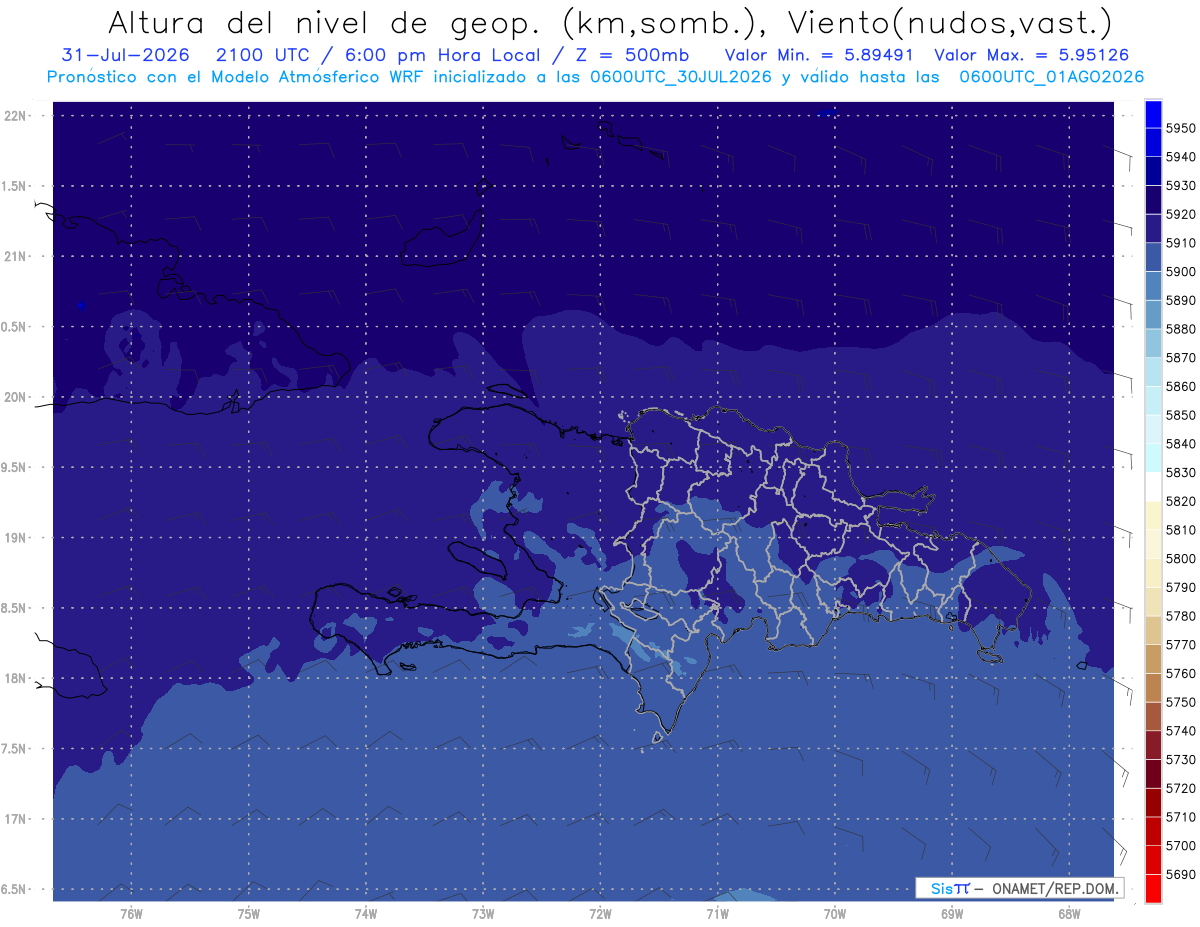Click the 18N latitude axis label
Screen dimensions: 1200x927
click(16, 679)
